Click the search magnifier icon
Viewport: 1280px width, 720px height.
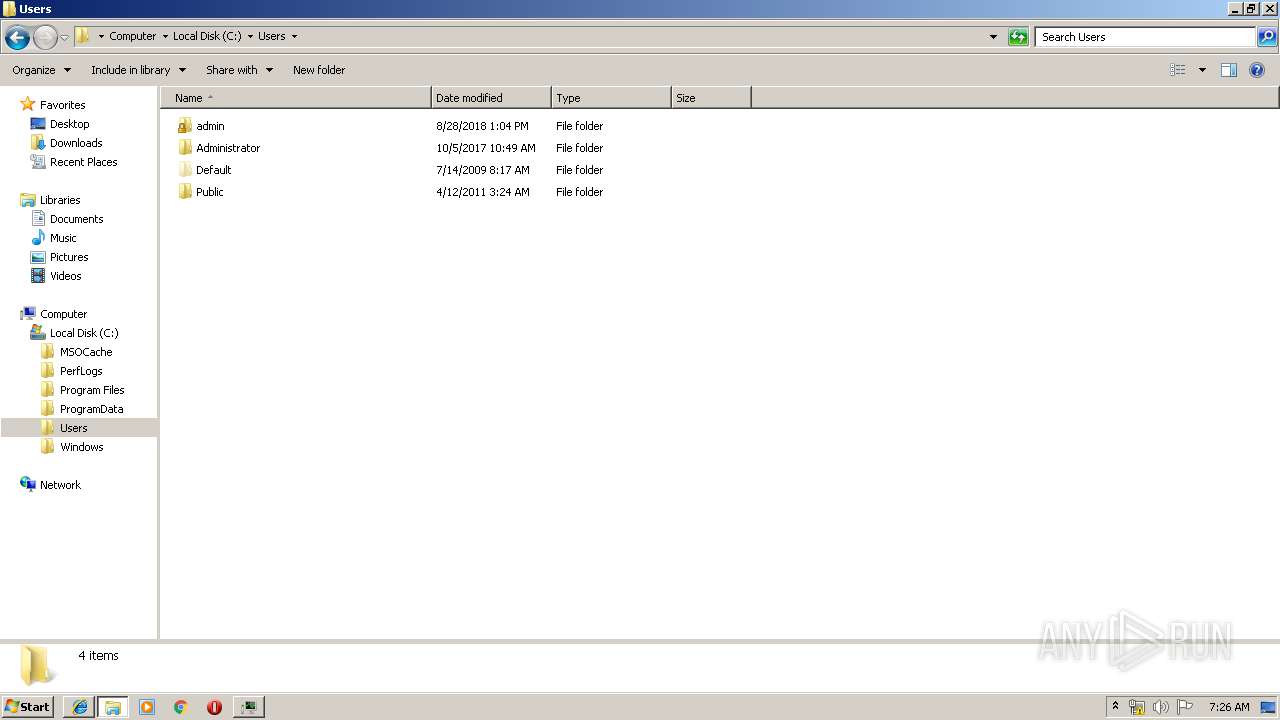[1266, 37]
